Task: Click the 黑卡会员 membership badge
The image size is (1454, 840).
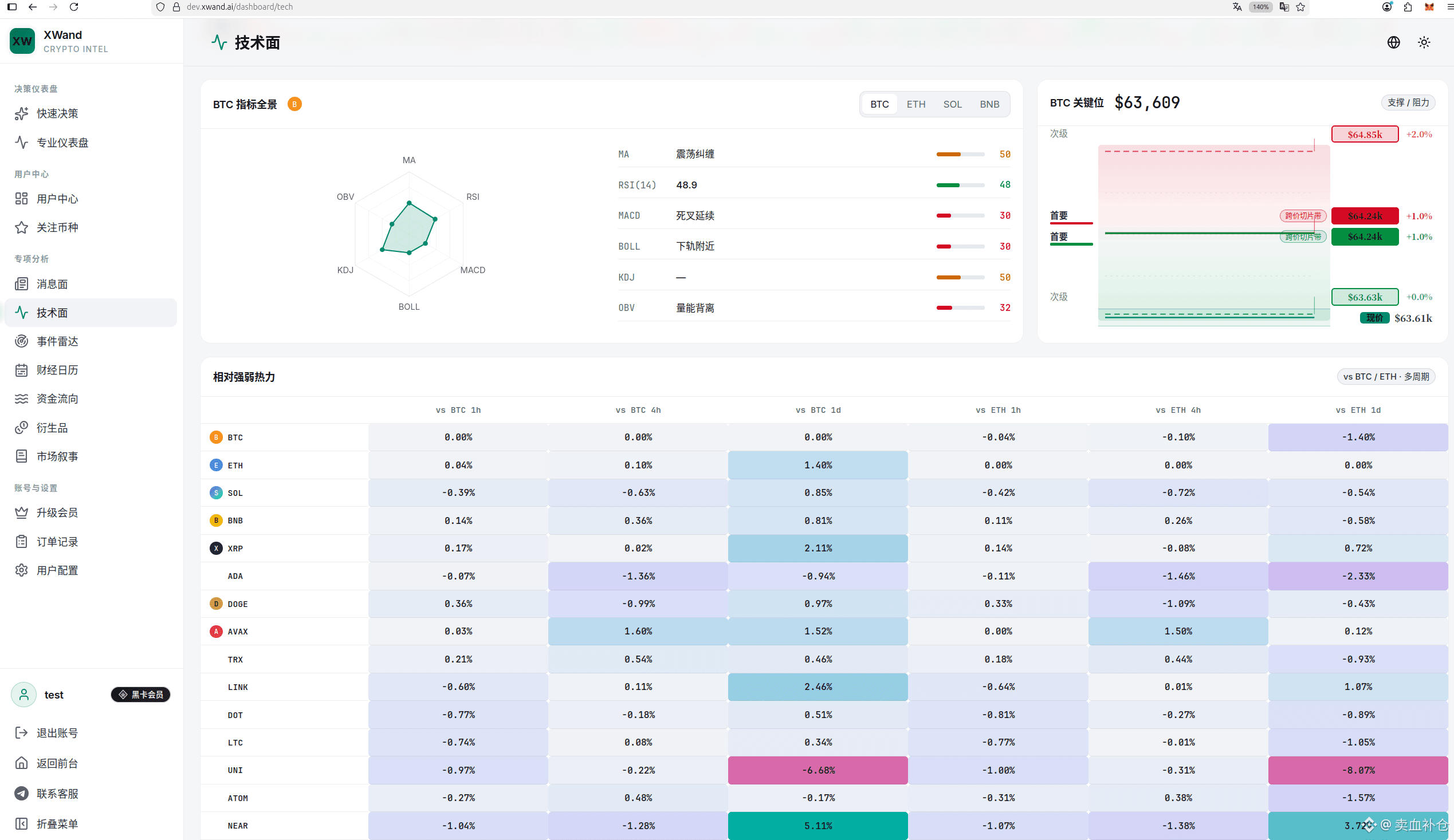Action: click(141, 695)
